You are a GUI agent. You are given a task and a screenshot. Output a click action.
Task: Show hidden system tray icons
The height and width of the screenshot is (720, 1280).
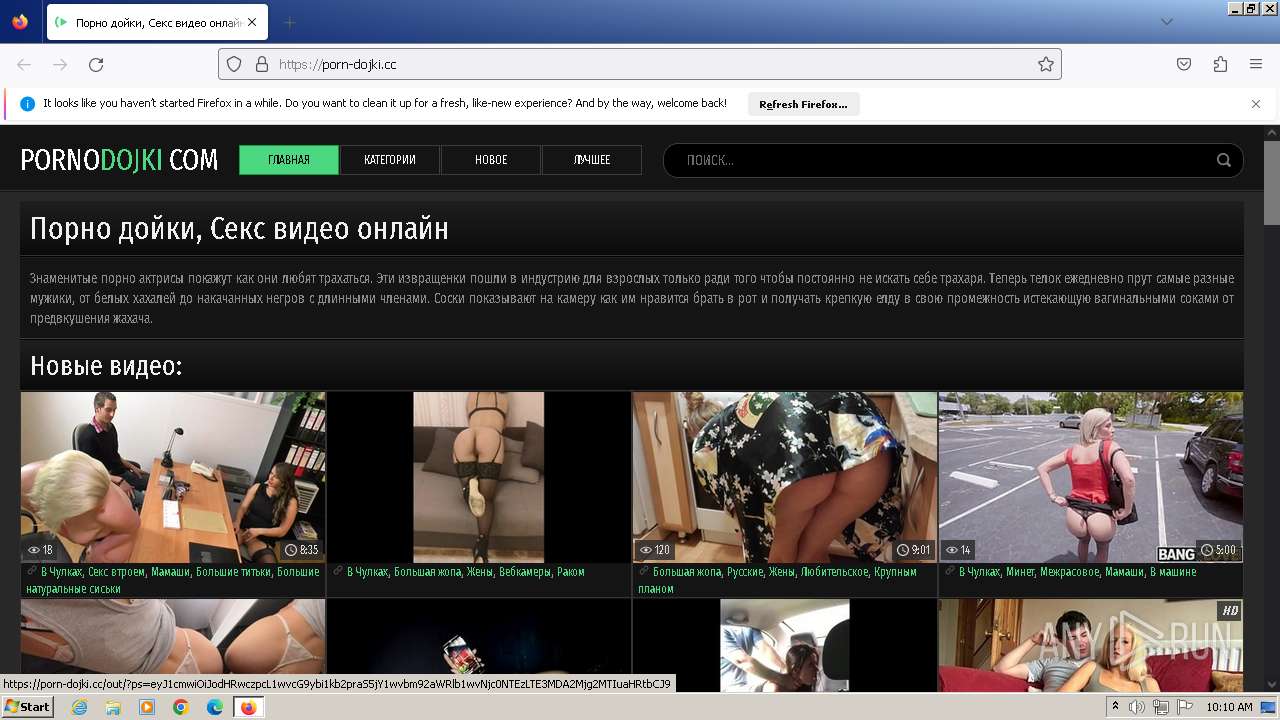(x=1116, y=707)
